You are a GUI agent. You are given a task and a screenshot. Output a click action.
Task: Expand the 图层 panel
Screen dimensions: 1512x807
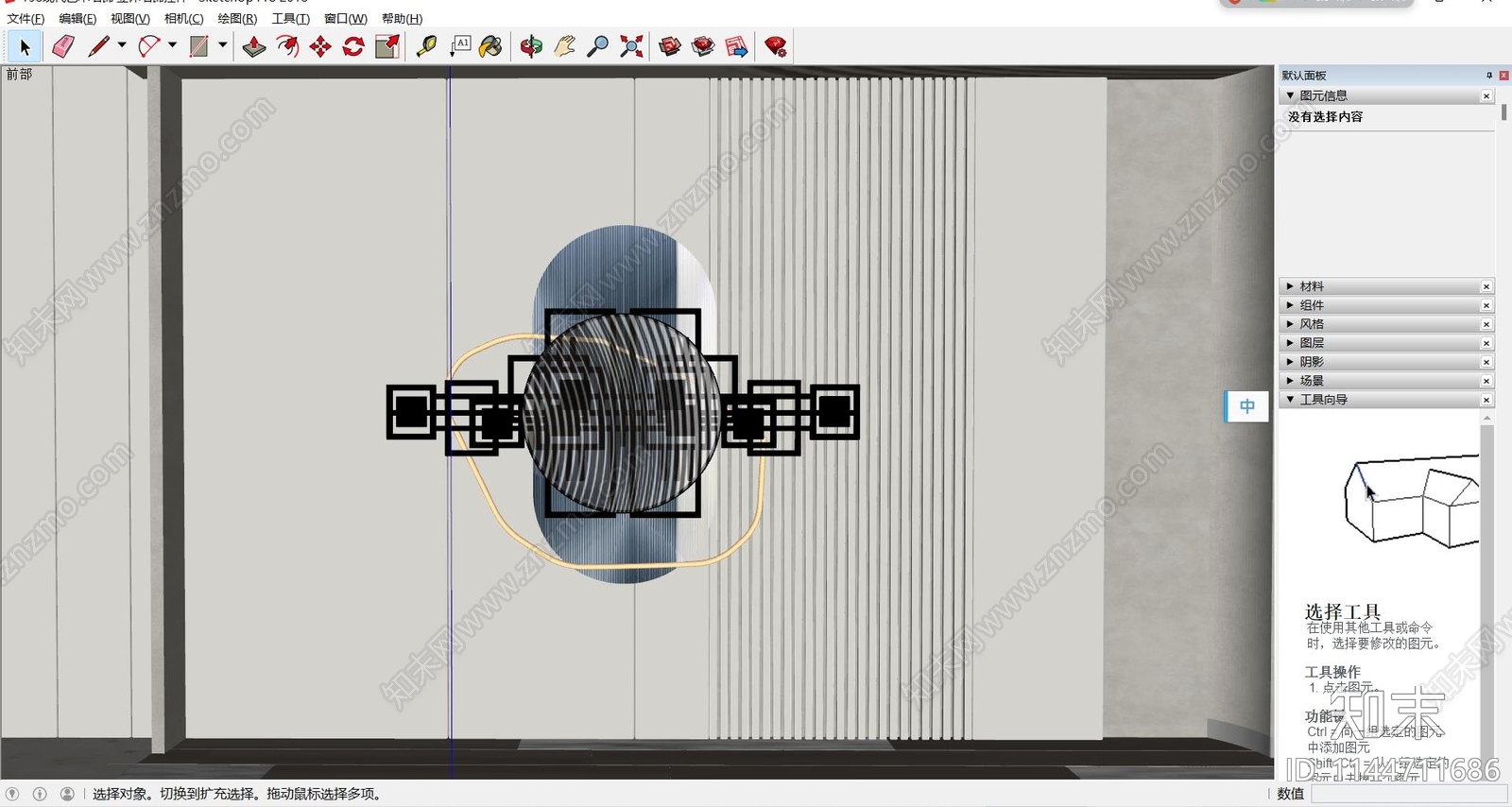(x=1290, y=343)
